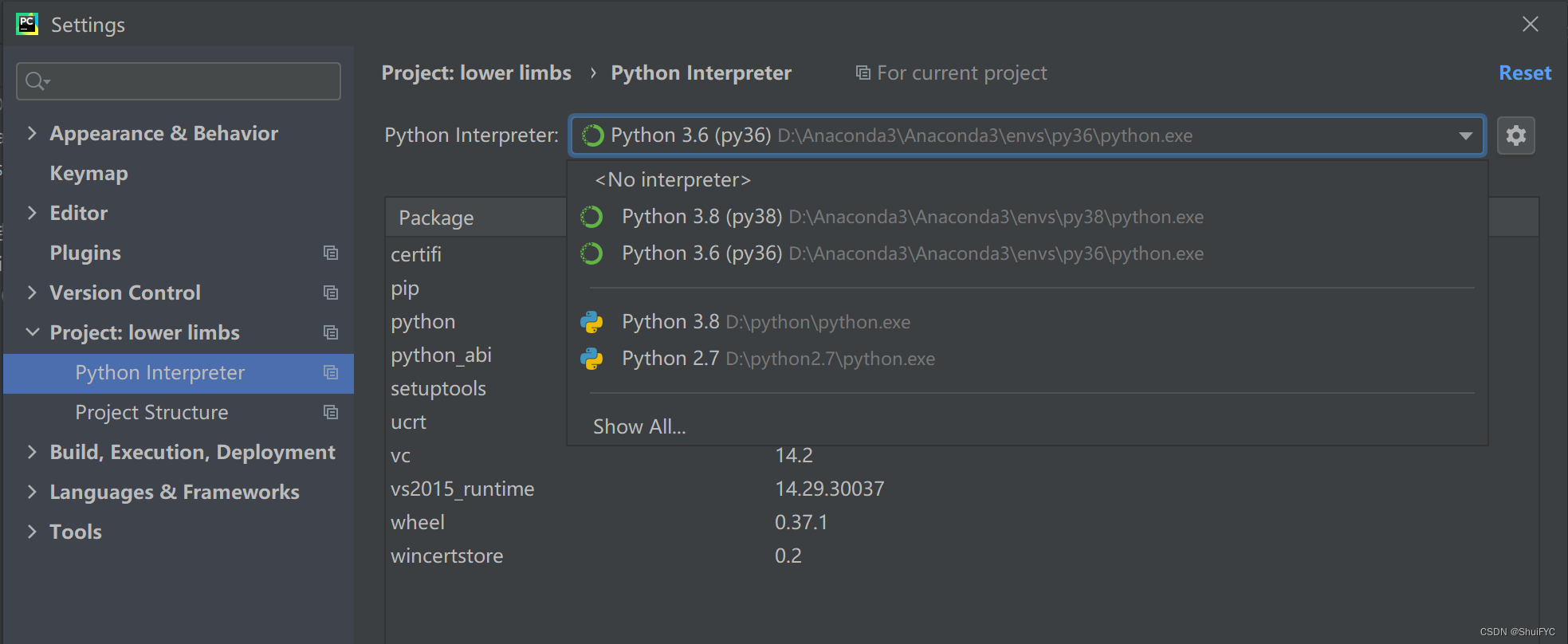The height and width of the screenshot is (644, 1568).
Task: Select Python 3.6 (py36) from dropdown list
Action: 1027,253
